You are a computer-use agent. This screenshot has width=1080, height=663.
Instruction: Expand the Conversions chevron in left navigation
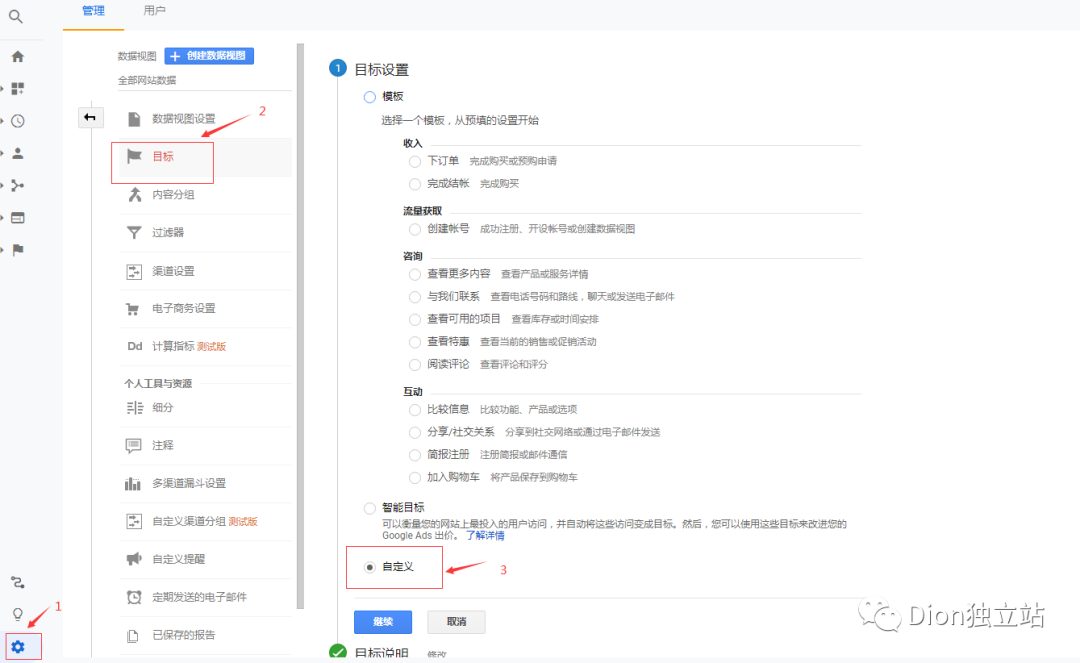click(x=16, y=249)
